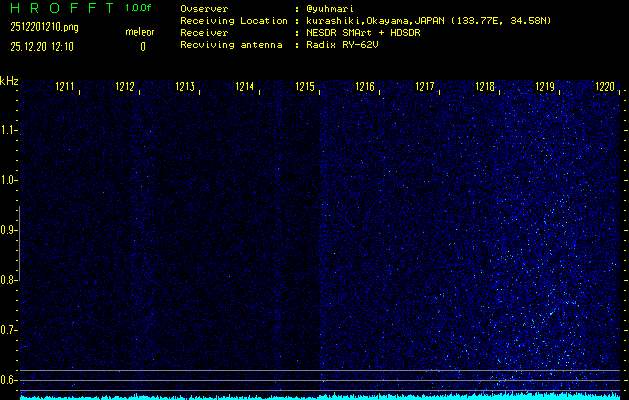Click the 1216 time marker

tap(365, 86)
